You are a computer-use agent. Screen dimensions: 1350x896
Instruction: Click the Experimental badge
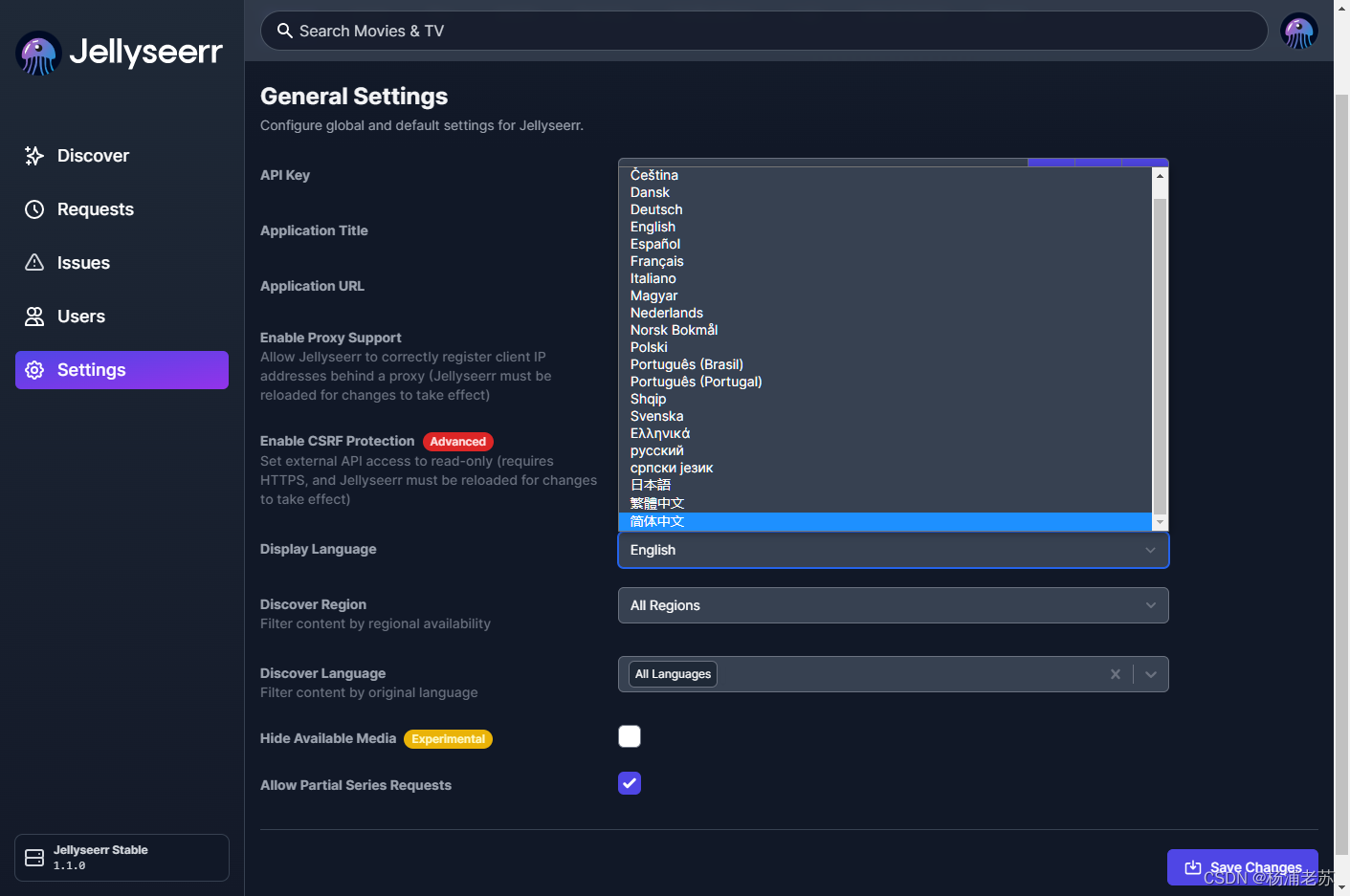click(448, 739)
